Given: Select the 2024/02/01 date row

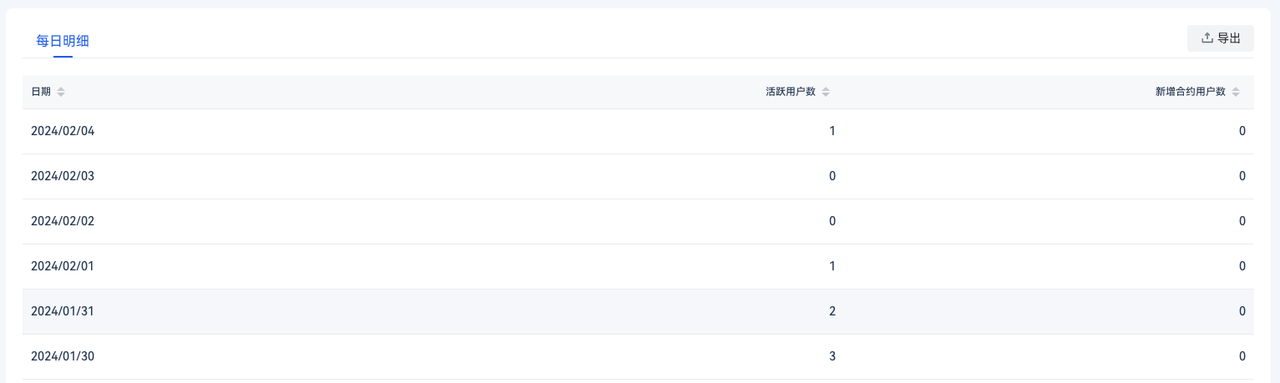Looking at the screenshot, I should 638,266.
